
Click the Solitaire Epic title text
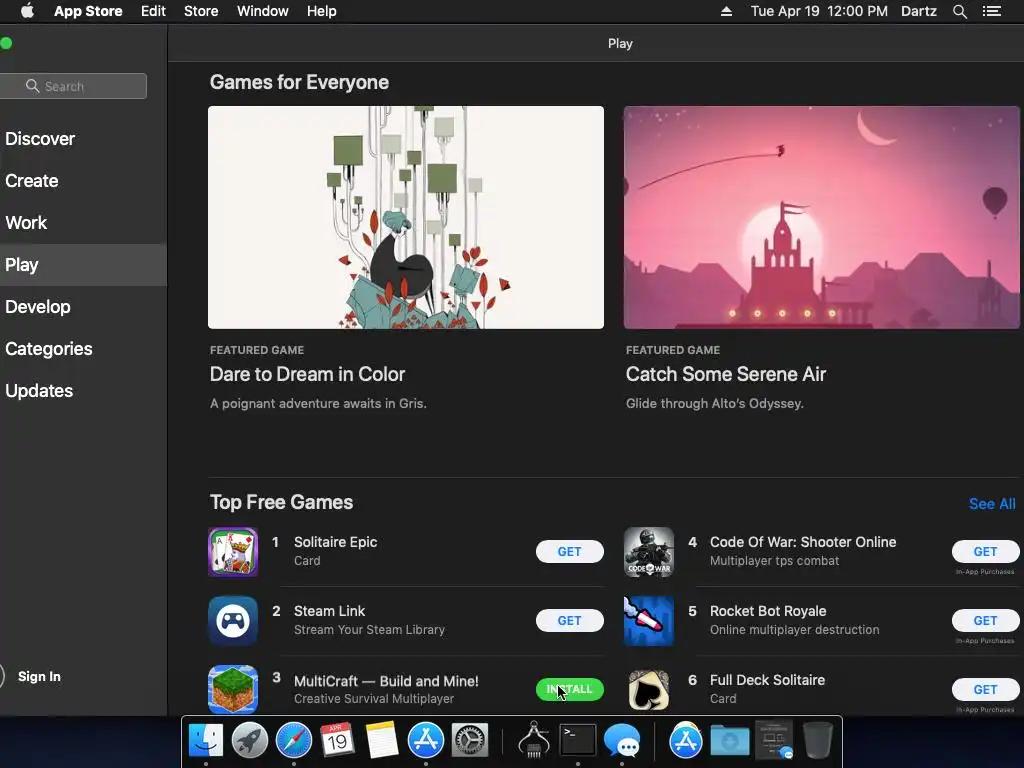335,542
